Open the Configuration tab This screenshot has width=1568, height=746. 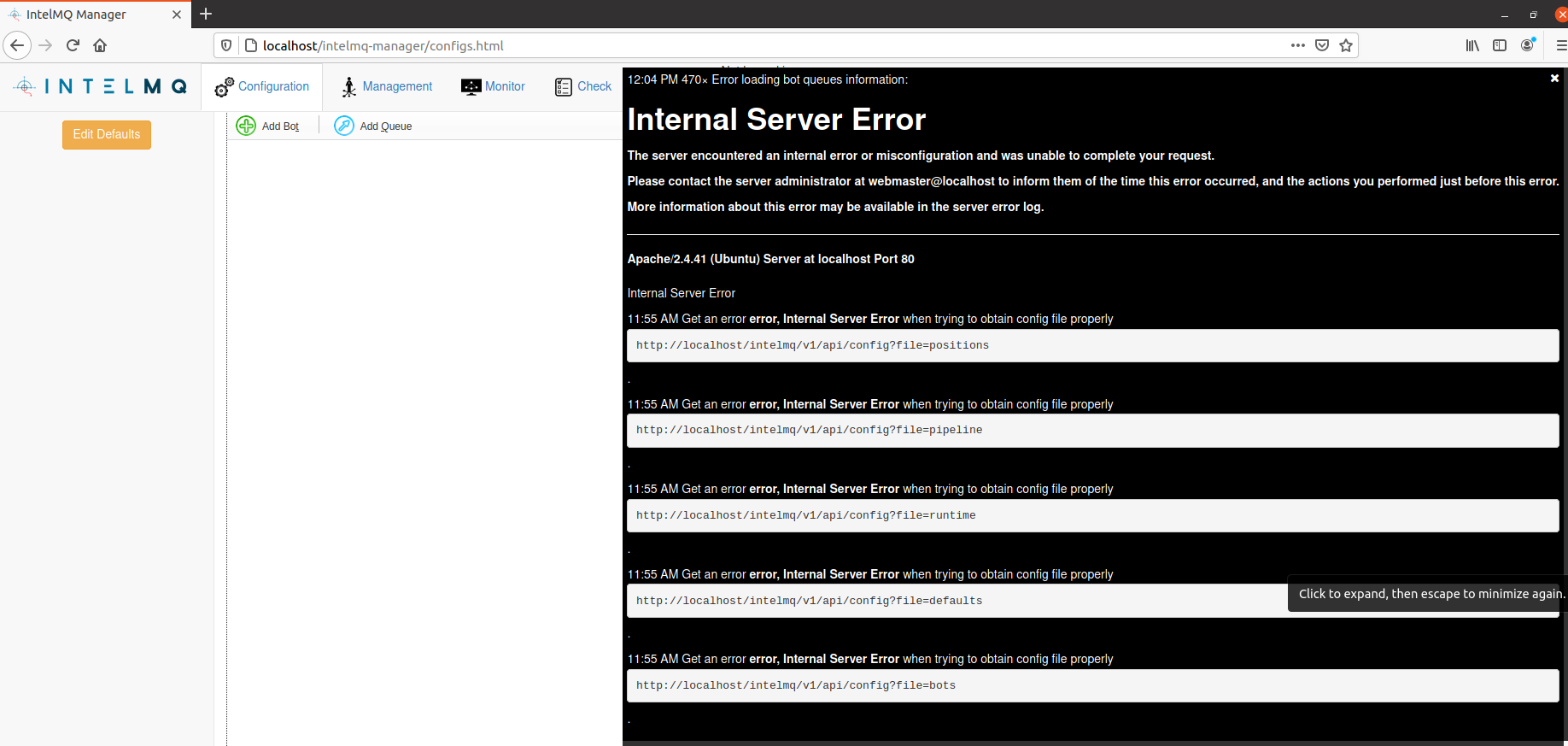click(x=262, y=86)
